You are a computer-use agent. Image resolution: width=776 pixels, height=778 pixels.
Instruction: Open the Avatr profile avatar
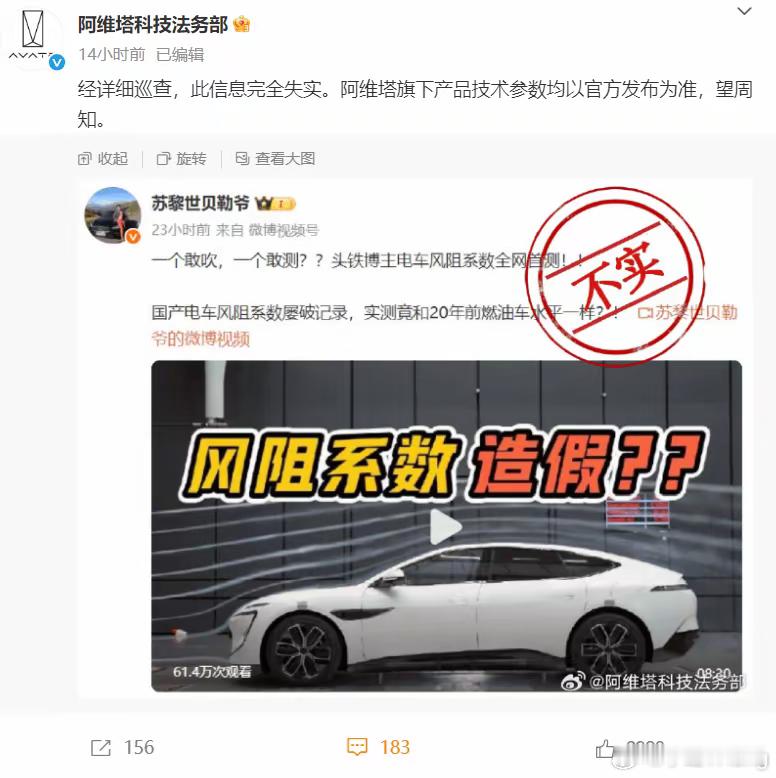[33, 36]
